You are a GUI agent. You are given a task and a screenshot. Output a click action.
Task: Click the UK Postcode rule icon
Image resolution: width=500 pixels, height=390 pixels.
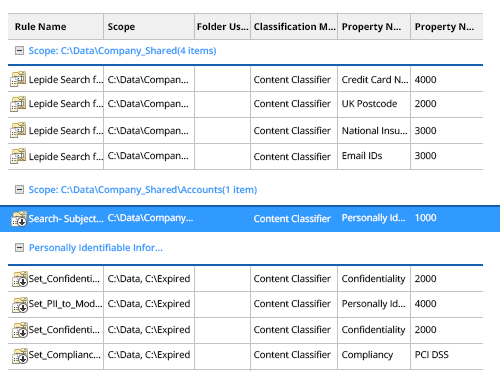tap(18, 104)
